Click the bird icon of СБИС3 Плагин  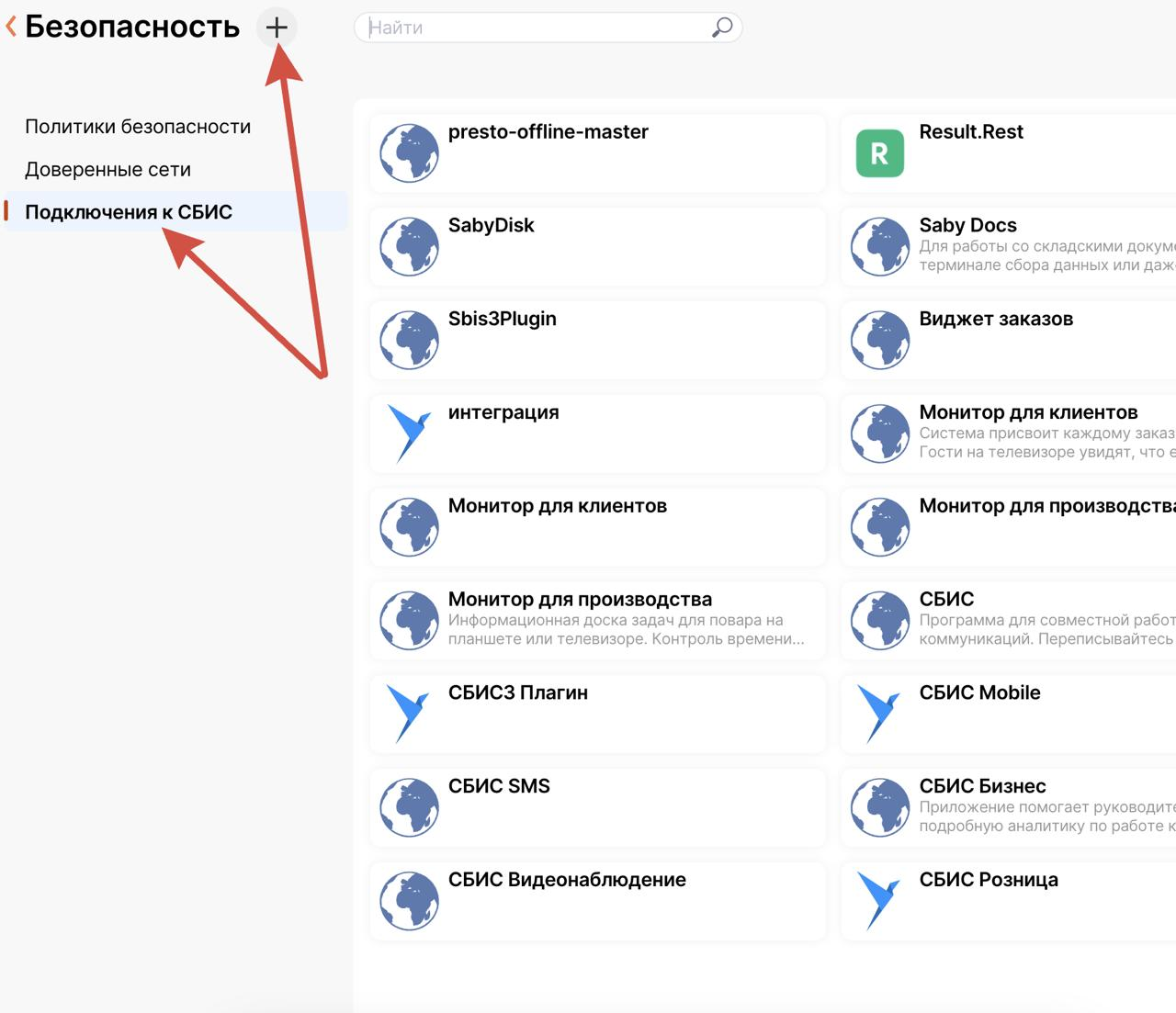[409, 714]
